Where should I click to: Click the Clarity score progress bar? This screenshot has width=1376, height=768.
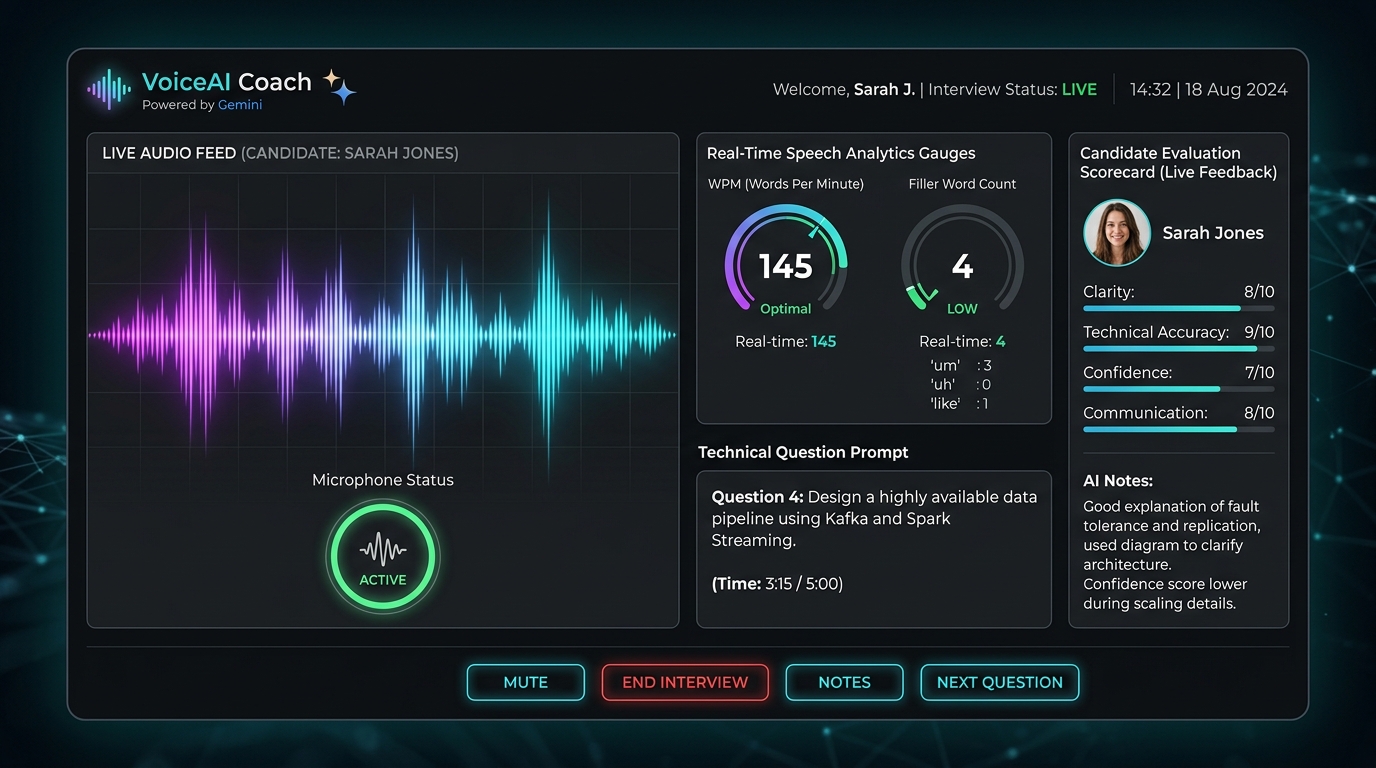point(1179,309)
